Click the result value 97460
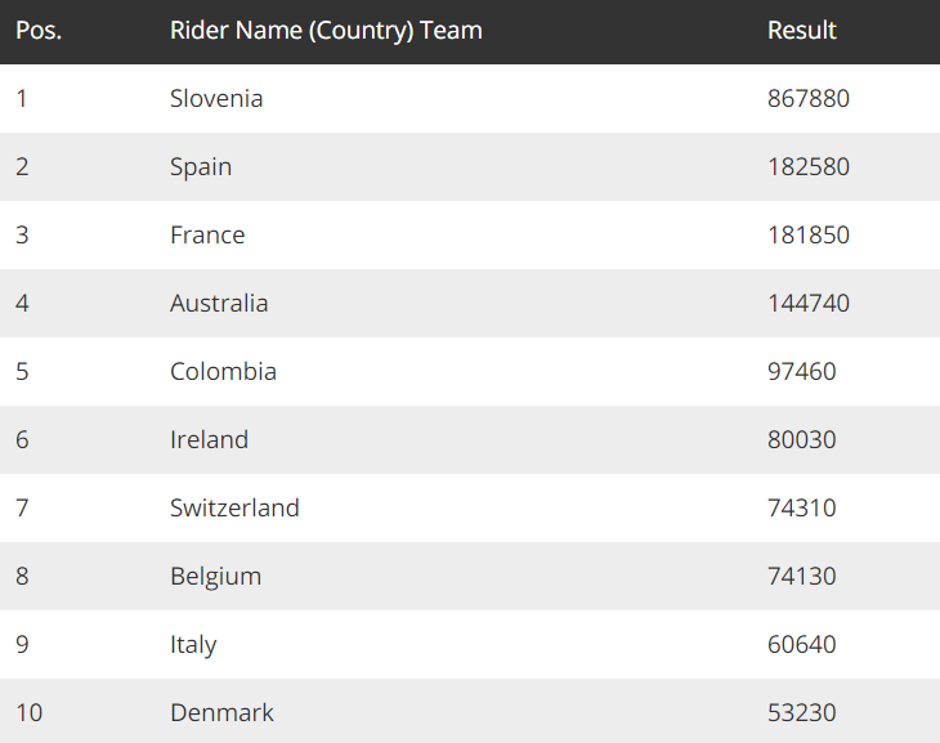 tap(802, 371)
